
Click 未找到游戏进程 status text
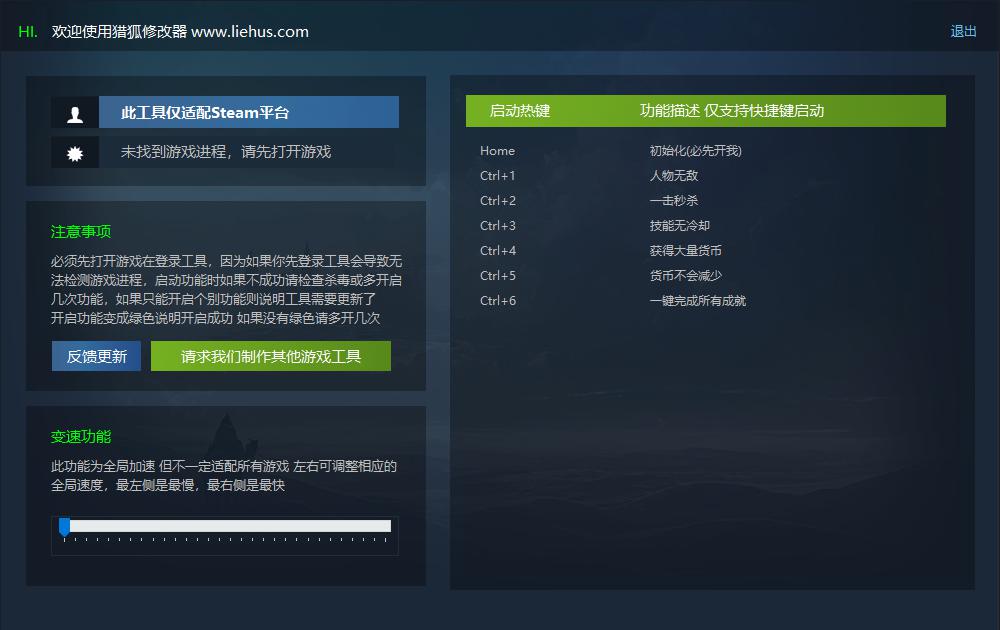[x=226, y=152]
